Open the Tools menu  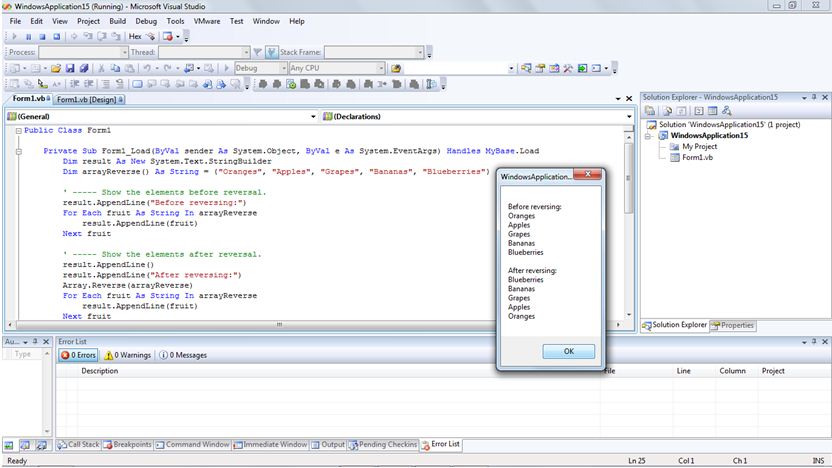pos(175,21)
